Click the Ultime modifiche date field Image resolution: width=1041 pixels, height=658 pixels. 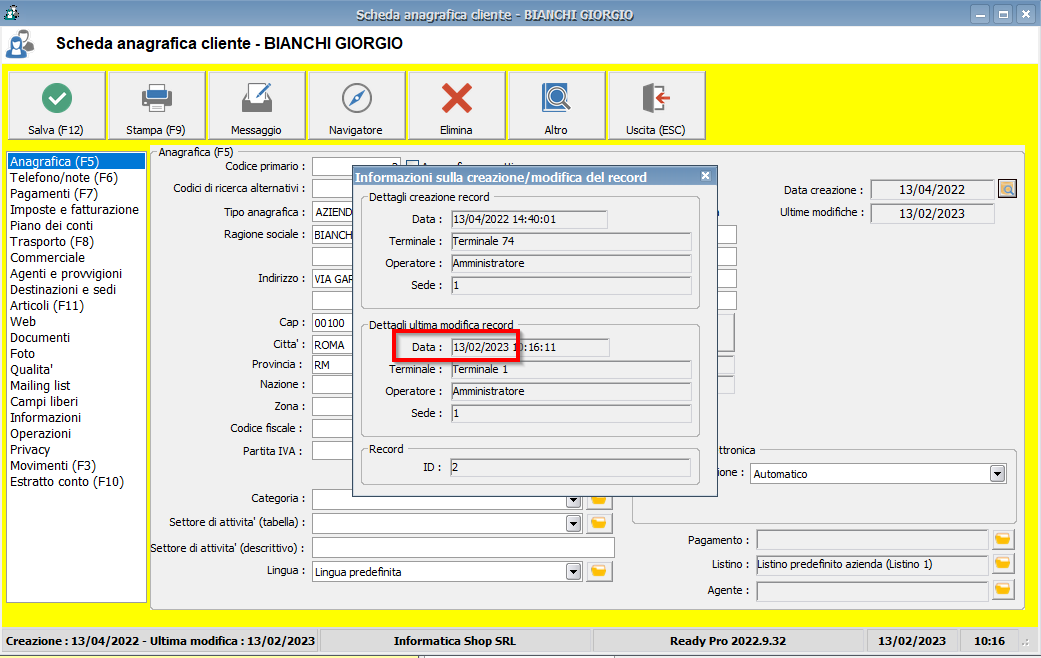tap(932, 214)
